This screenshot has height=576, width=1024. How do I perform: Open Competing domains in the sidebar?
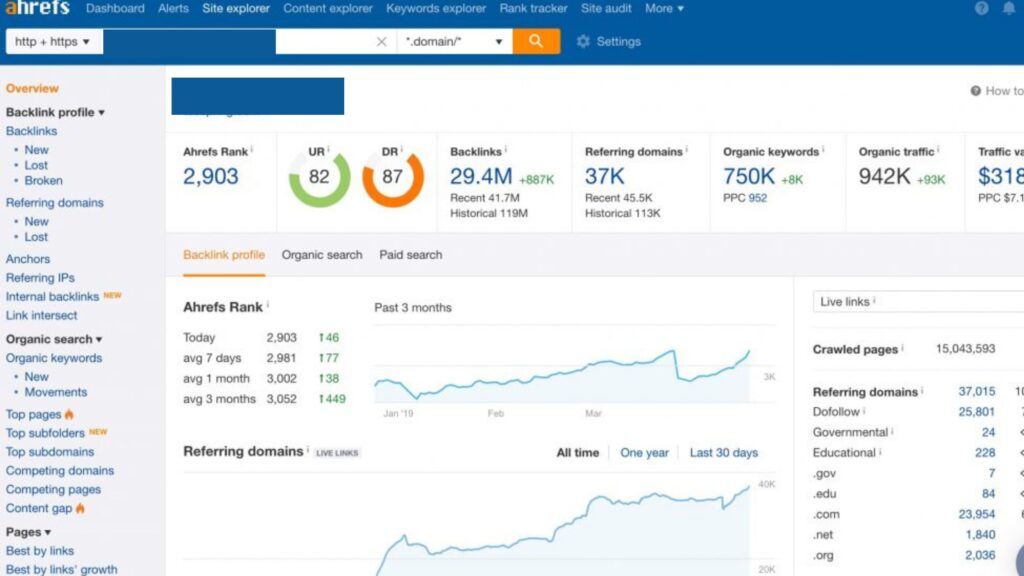pyautogui.click(x=59, y=470)
